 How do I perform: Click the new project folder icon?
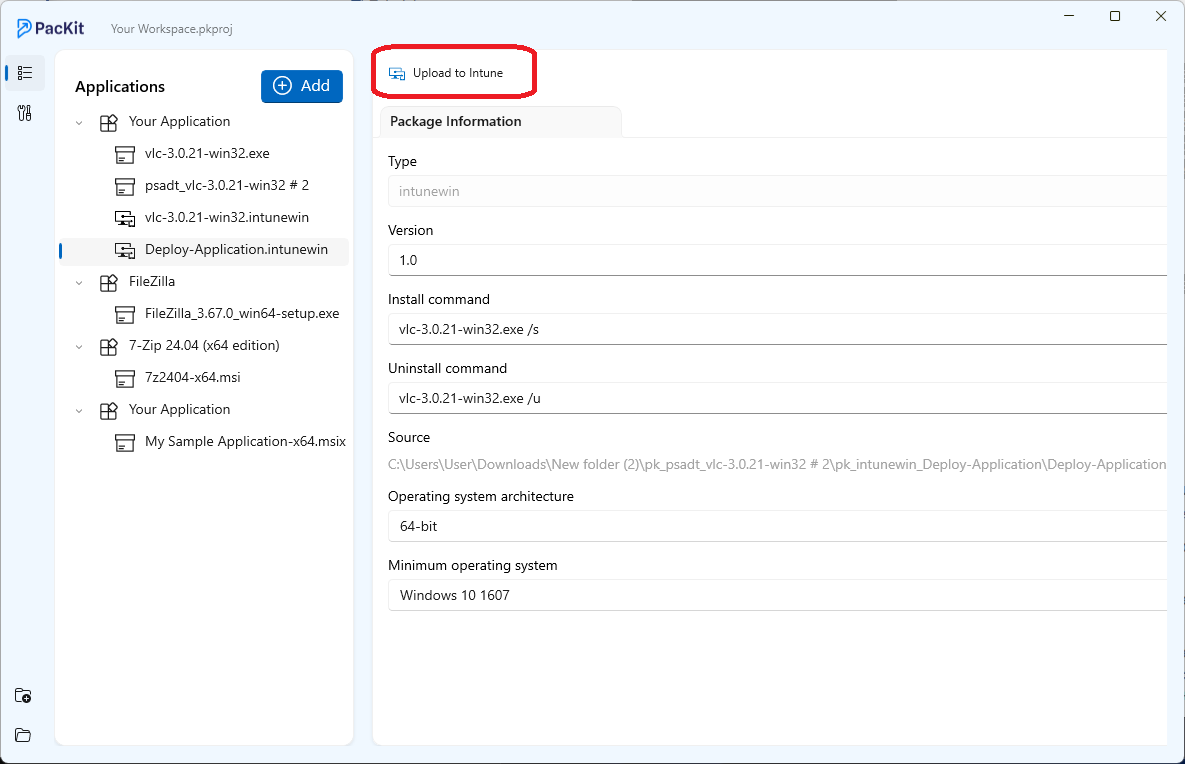tap(23, 696)
